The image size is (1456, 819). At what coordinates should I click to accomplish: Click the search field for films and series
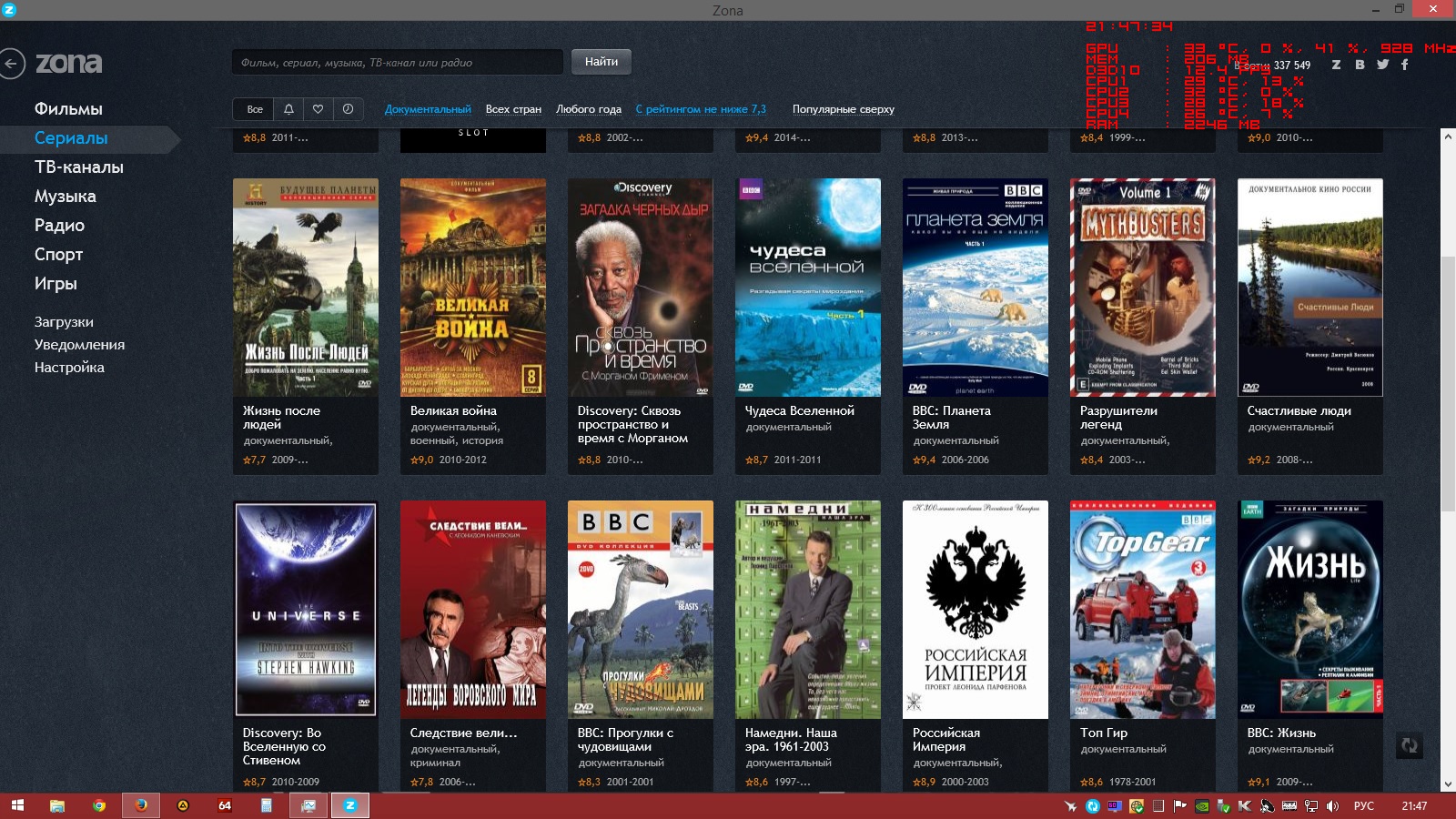397,63
